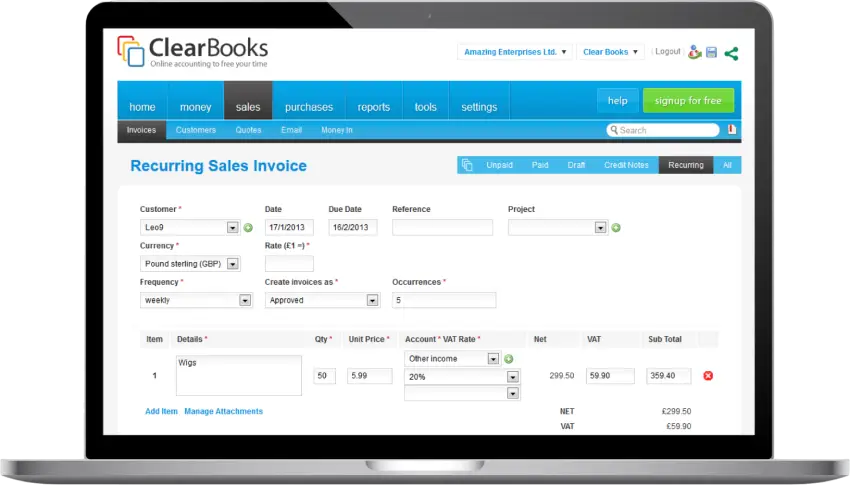Add account with plus beside Other income

pyautogui.click(x=508, y=359)
